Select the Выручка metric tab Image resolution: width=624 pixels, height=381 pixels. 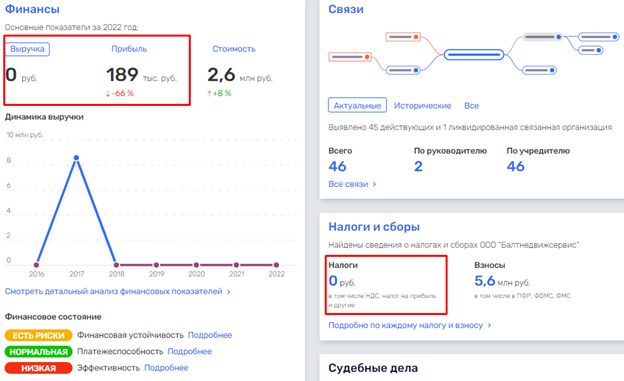pos(27,49)
